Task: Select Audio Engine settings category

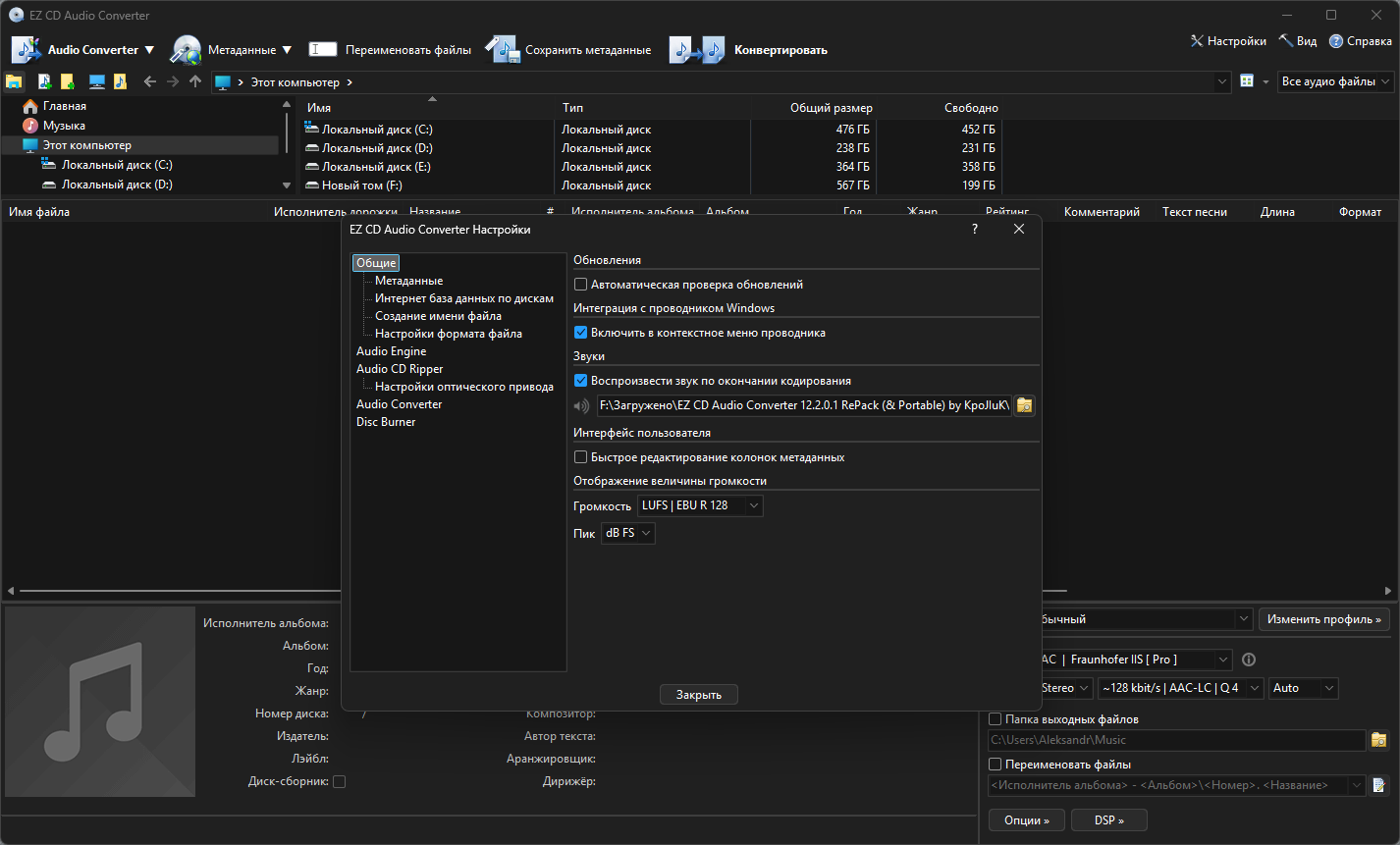Action: (x=391, y=351)
